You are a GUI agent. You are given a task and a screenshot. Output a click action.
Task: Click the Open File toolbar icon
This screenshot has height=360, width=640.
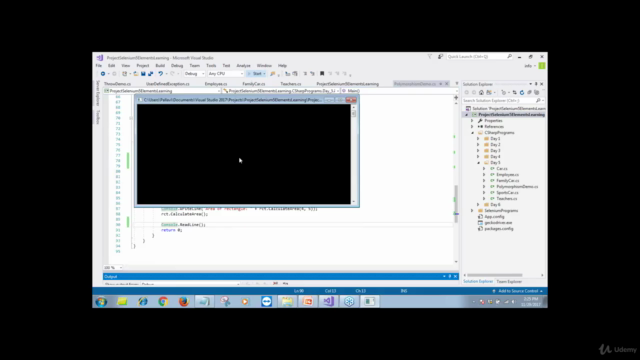click(x=136, y=74)
